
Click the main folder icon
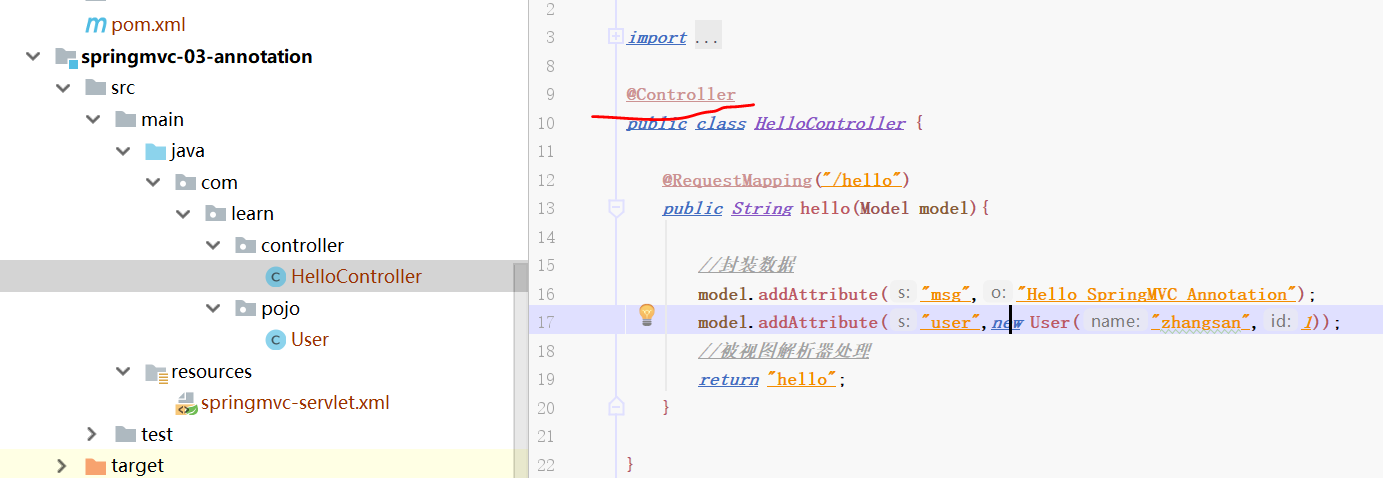tap(125, 120)
